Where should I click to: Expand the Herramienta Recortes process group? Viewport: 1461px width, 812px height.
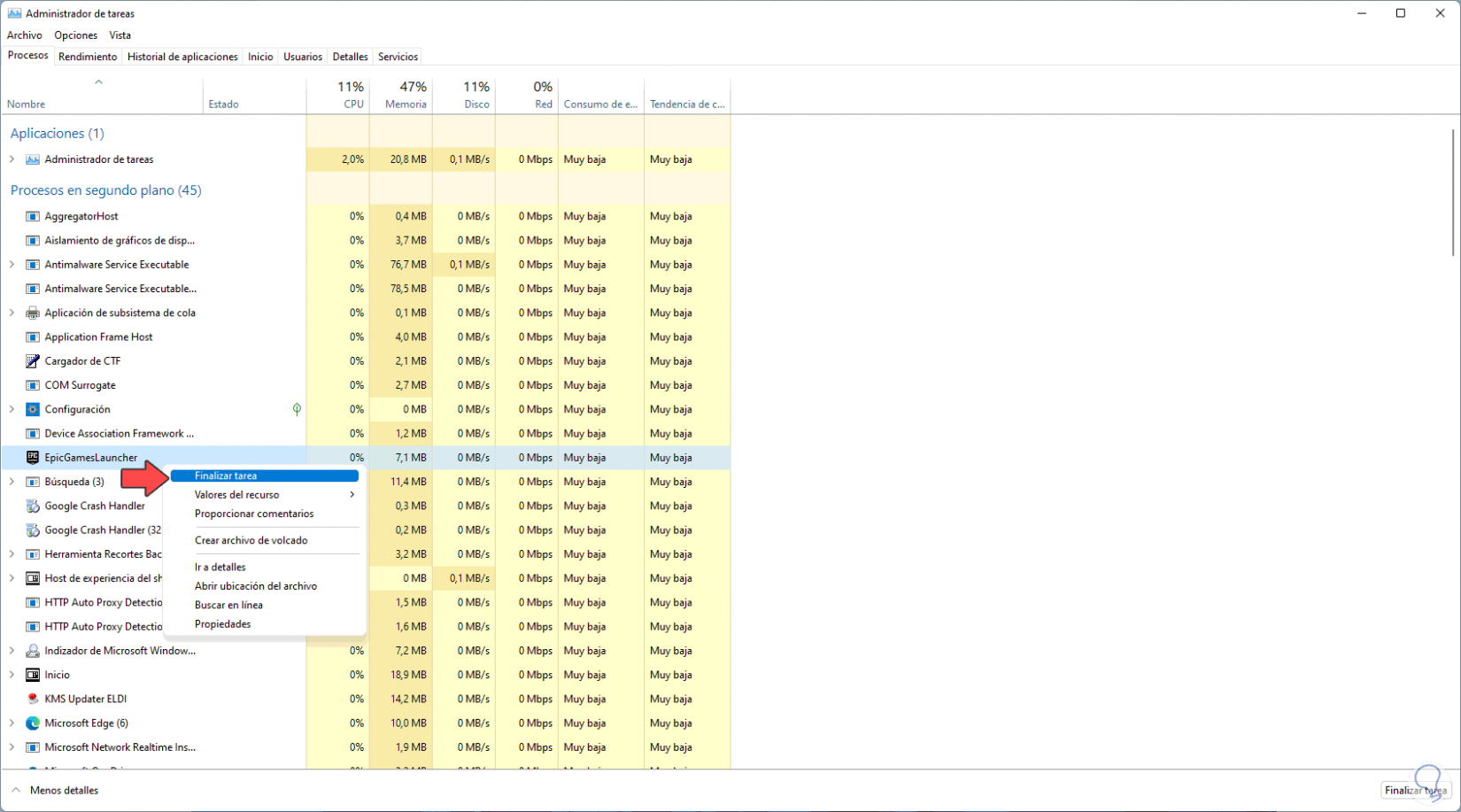12,554
